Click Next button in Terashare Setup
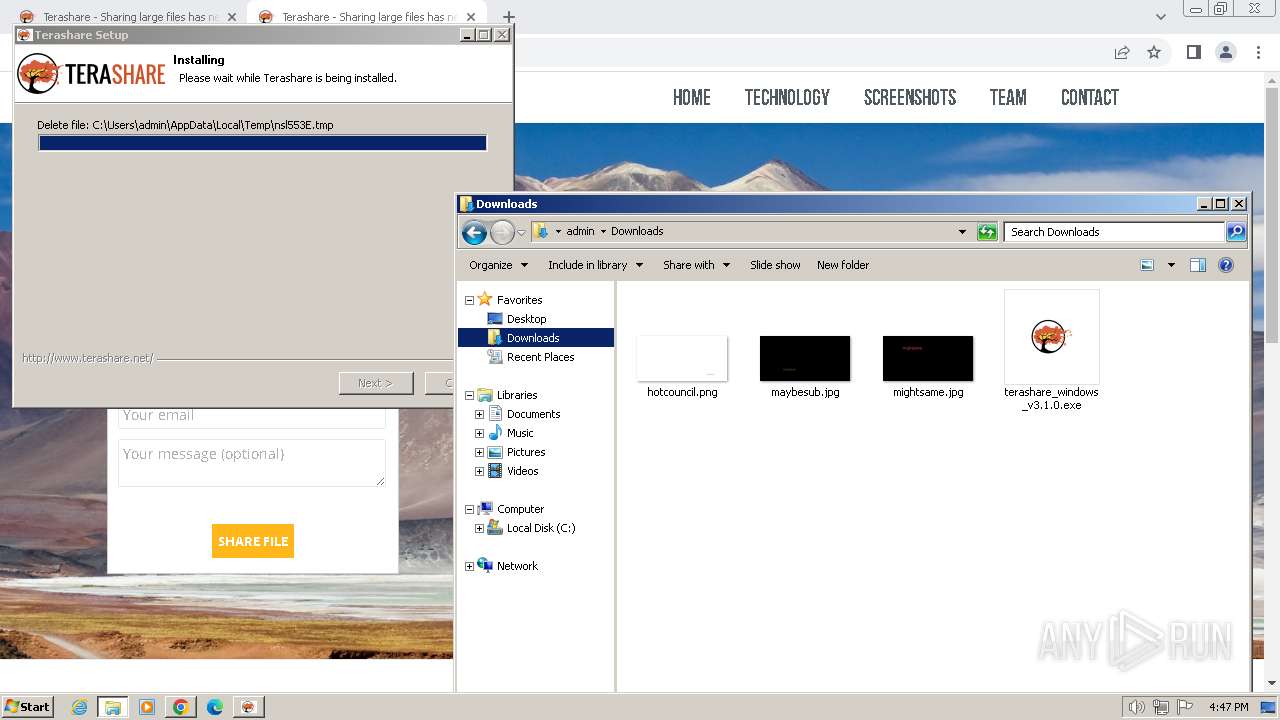Screen dimensions: 1280x720 point(376,383)
